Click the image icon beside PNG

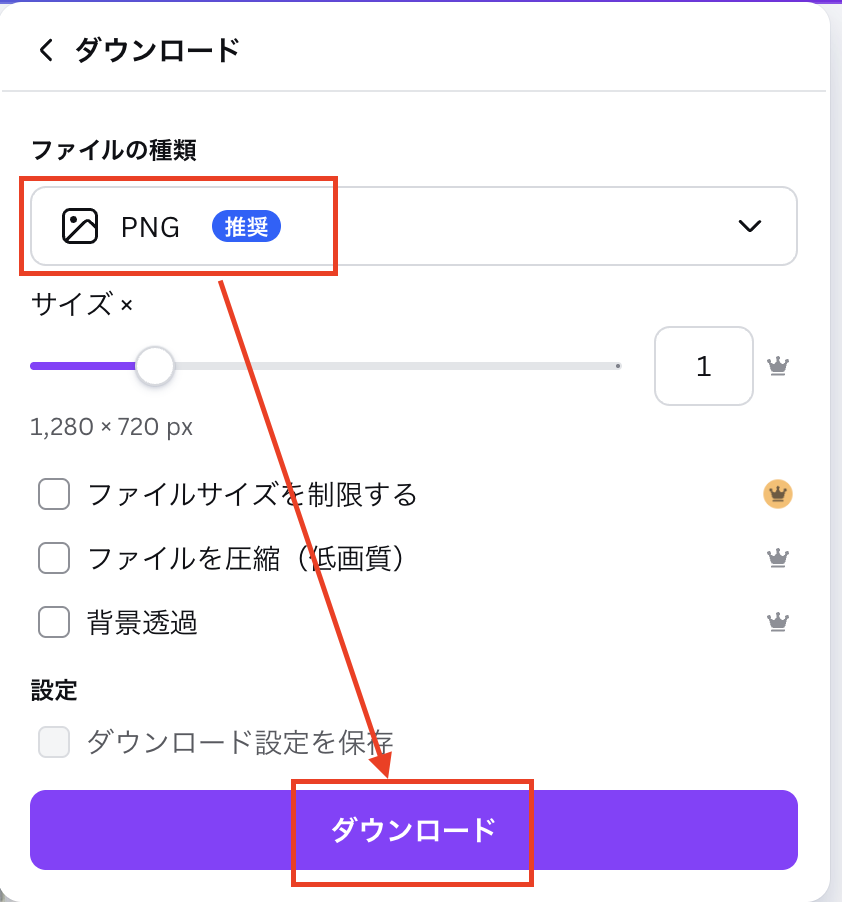80,226
